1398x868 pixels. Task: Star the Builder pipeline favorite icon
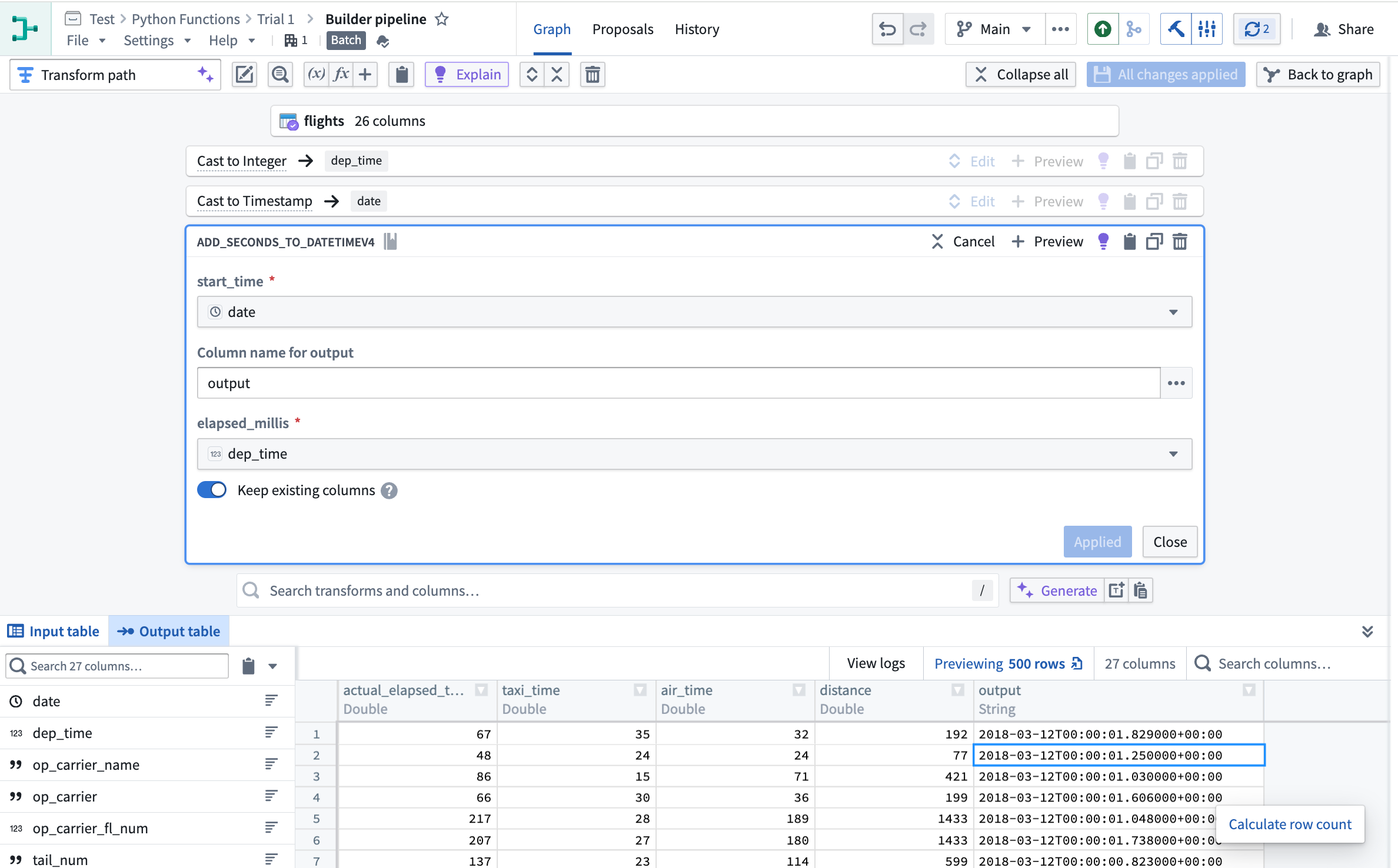442,19
